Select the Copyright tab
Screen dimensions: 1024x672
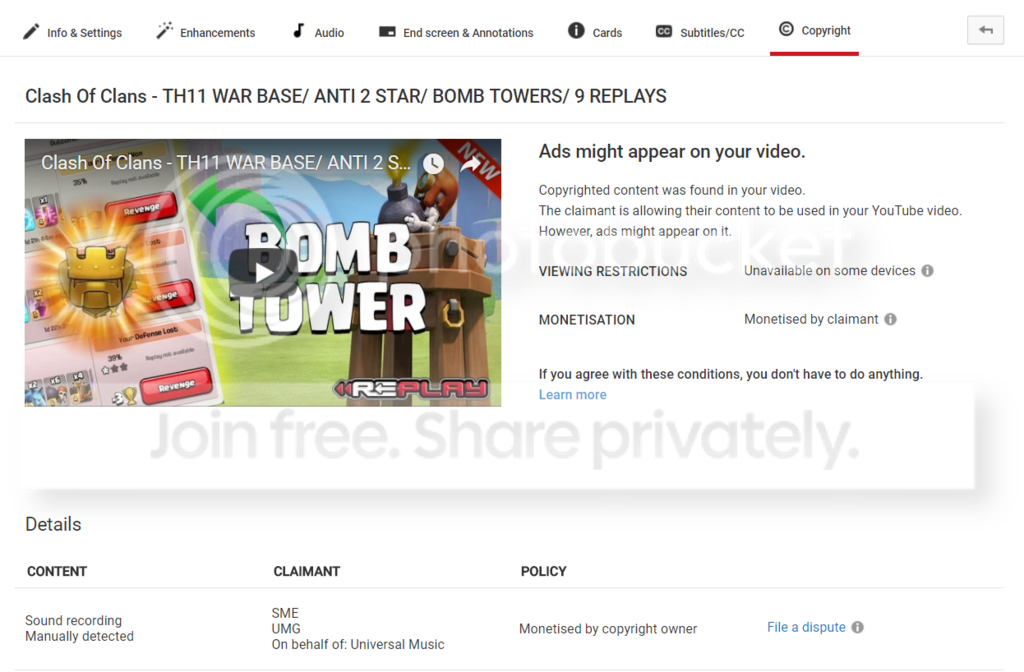tap(814, 31)
